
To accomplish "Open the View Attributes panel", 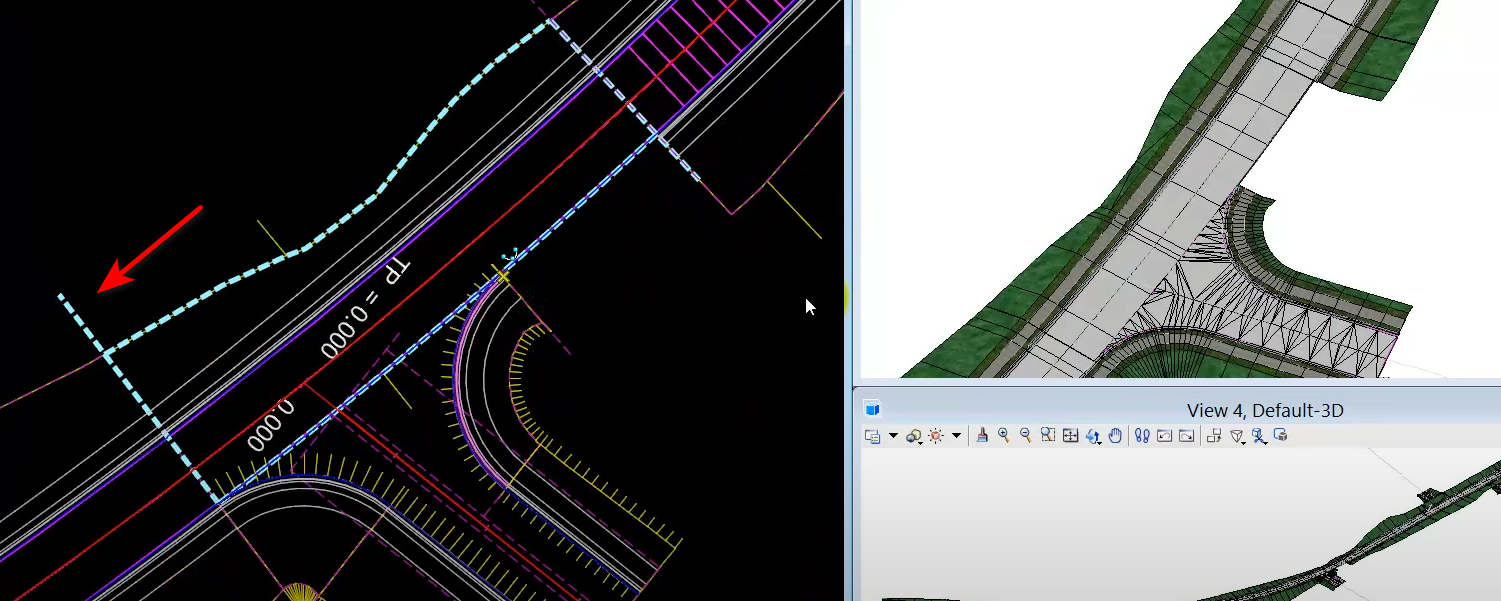I will click(873, 436).
